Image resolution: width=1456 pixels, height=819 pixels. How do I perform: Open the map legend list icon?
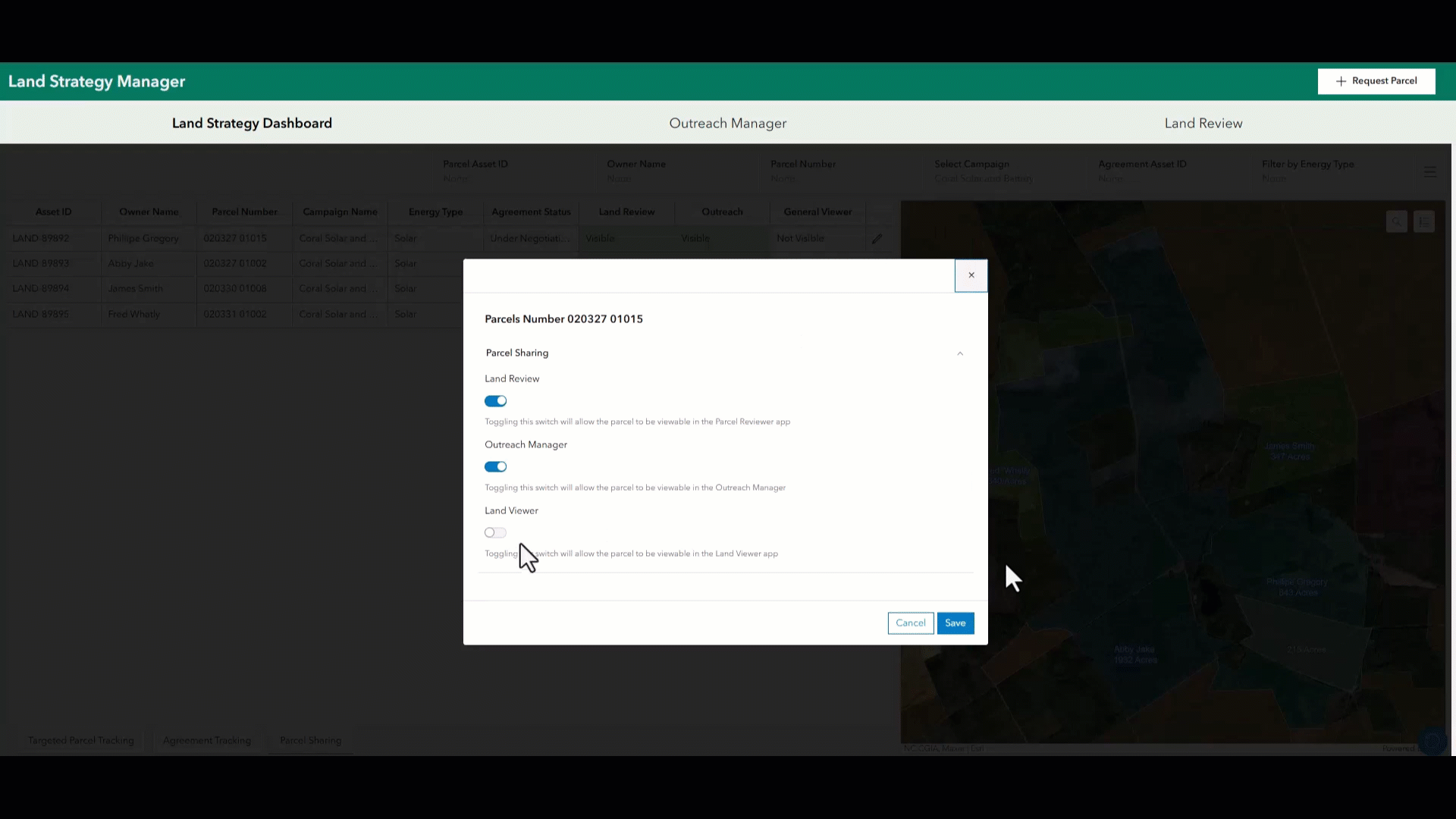click(x=1424, y=221)
